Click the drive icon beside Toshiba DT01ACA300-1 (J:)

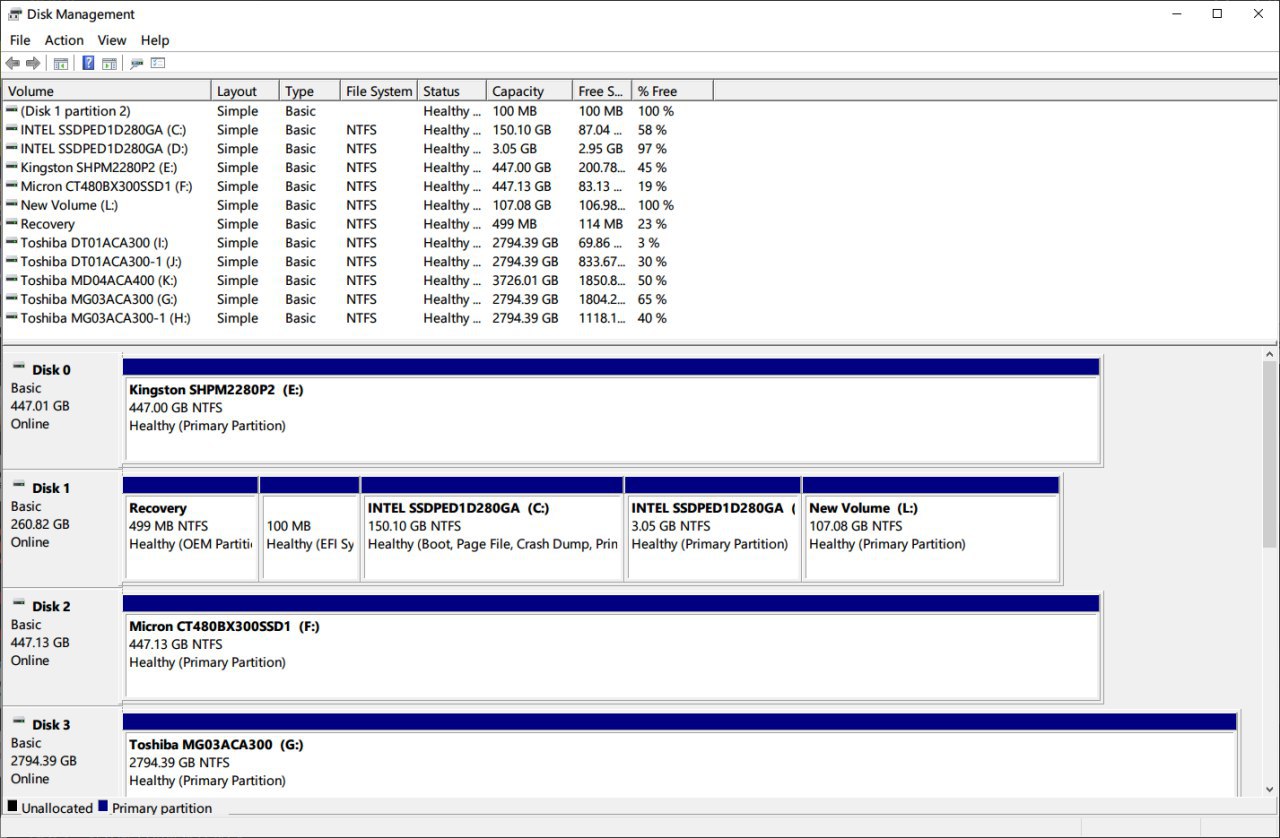pyautogui.click(x=11, y=262)
